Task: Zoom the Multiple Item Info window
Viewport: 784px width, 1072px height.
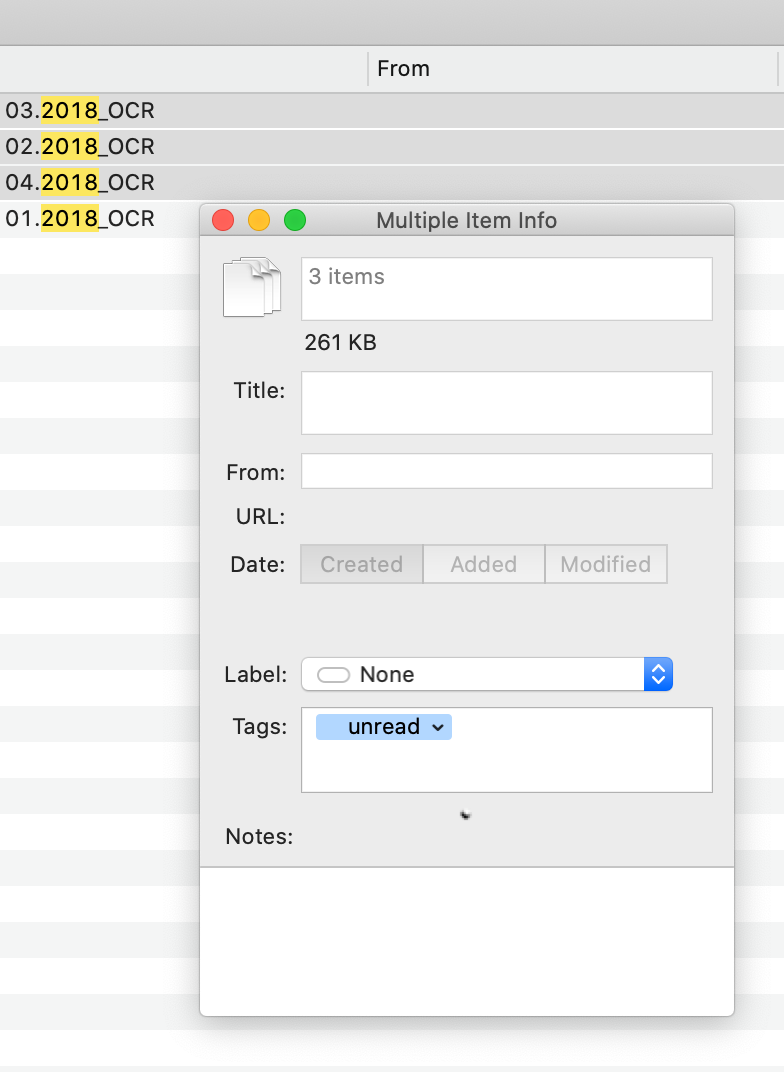Action: 295,220
